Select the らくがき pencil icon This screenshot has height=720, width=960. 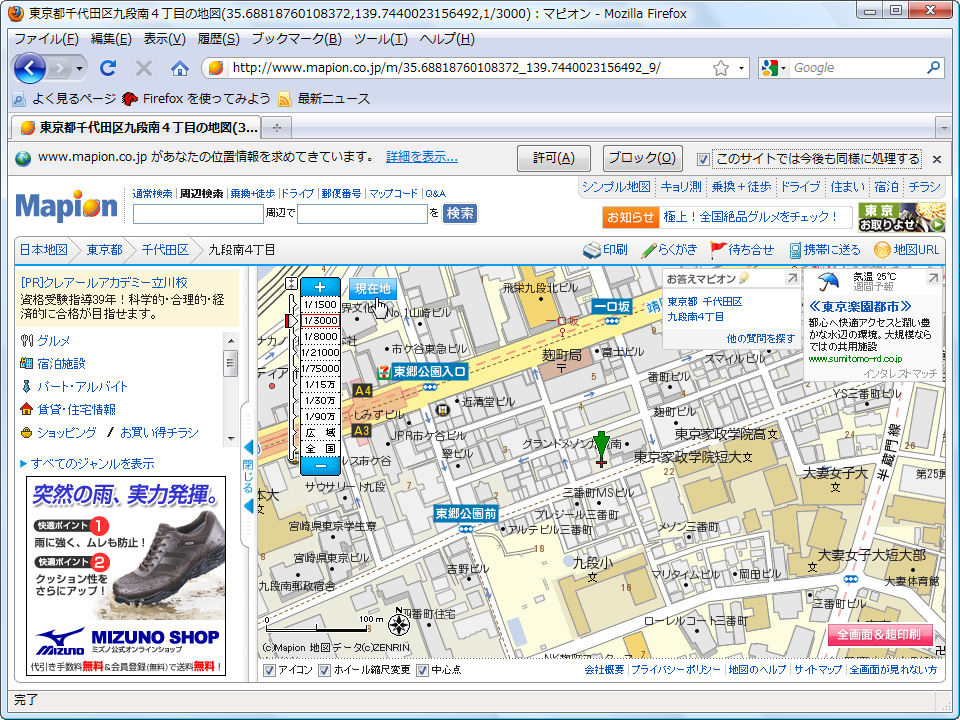tap(650, 251)
